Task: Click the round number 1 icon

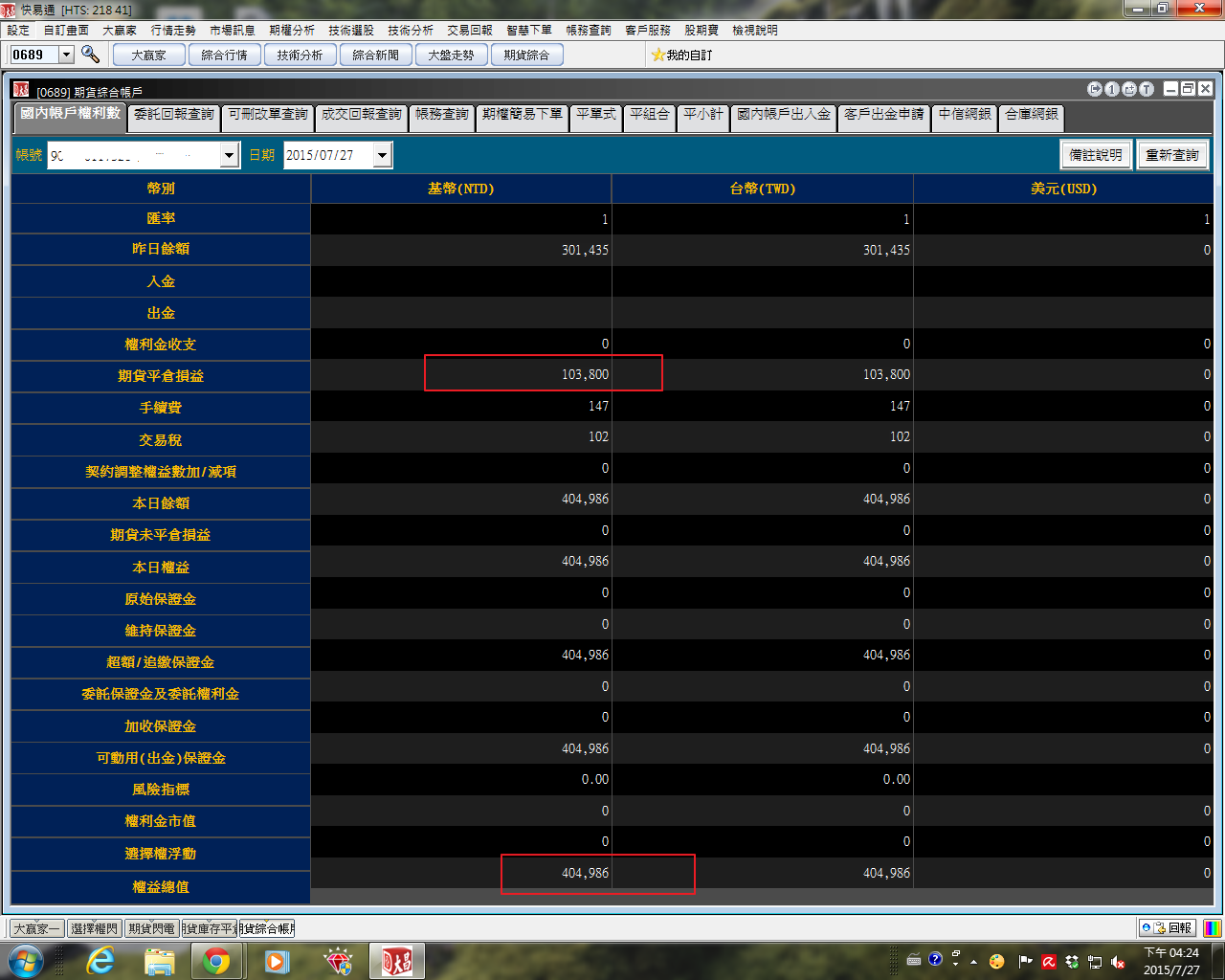Action: [x=1112, y=89]
